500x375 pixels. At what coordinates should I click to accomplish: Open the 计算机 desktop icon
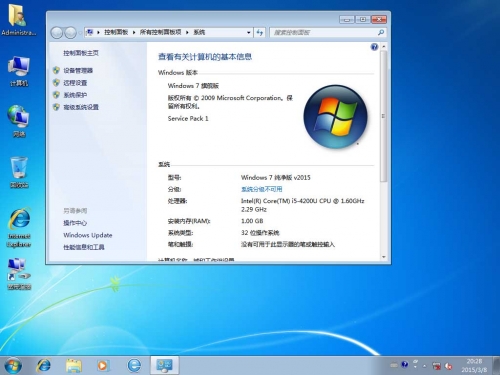pos(19,71)
